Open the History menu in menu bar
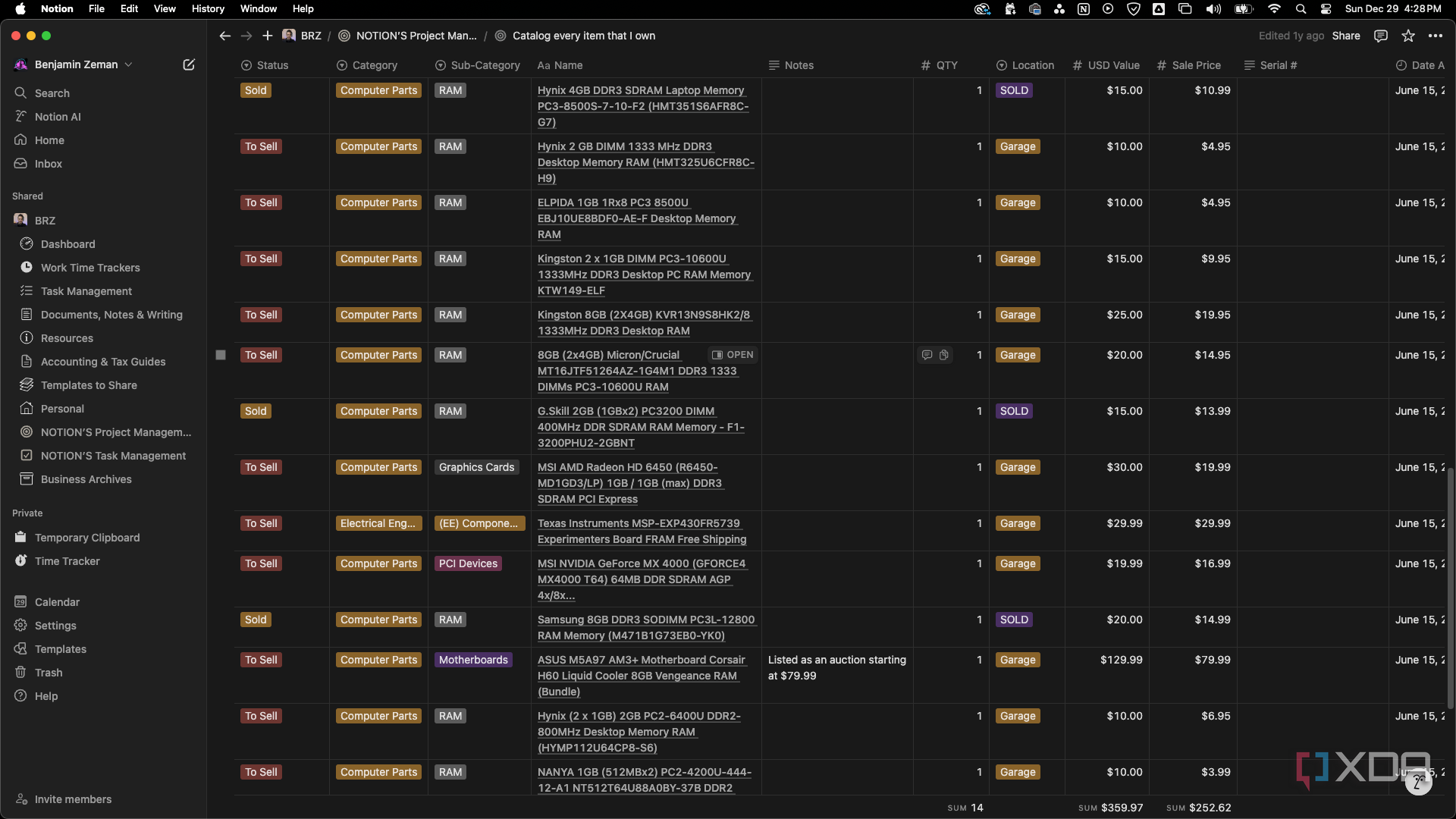 (208, 8)
